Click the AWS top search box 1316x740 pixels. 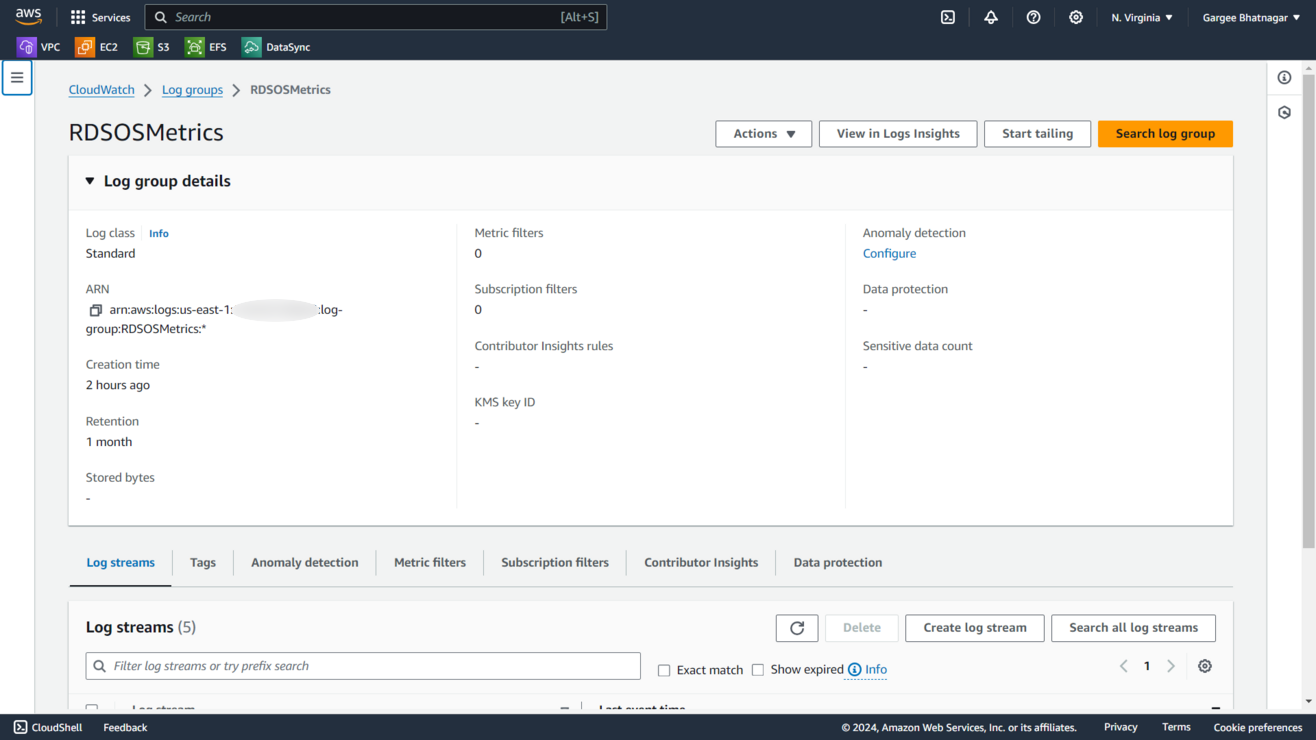pyautogui.click(x=376, y=17)
